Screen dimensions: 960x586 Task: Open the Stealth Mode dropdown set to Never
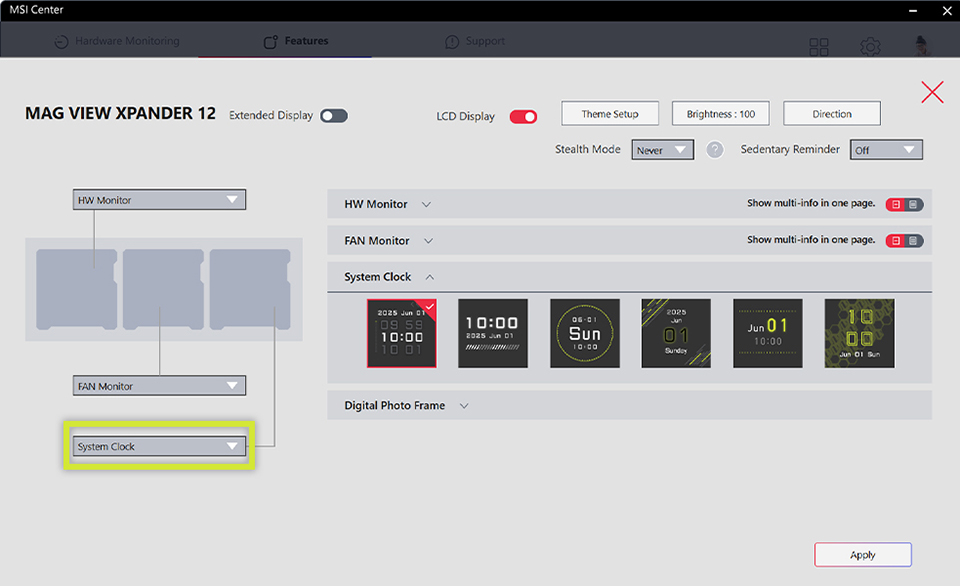662,150
